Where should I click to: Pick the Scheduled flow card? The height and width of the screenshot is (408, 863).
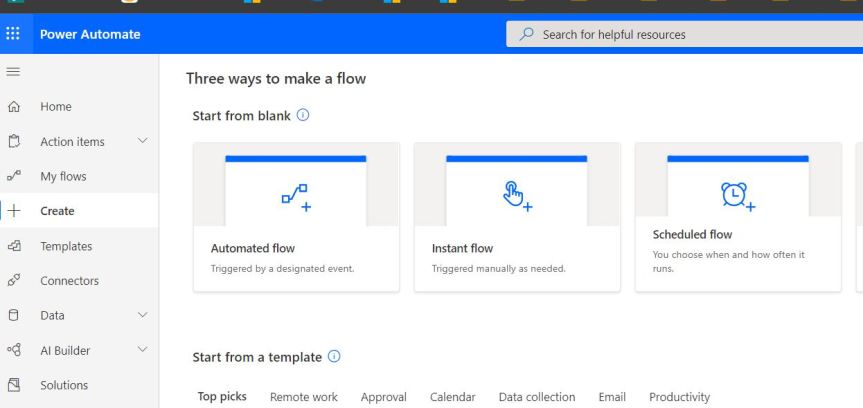coord(737,217)
